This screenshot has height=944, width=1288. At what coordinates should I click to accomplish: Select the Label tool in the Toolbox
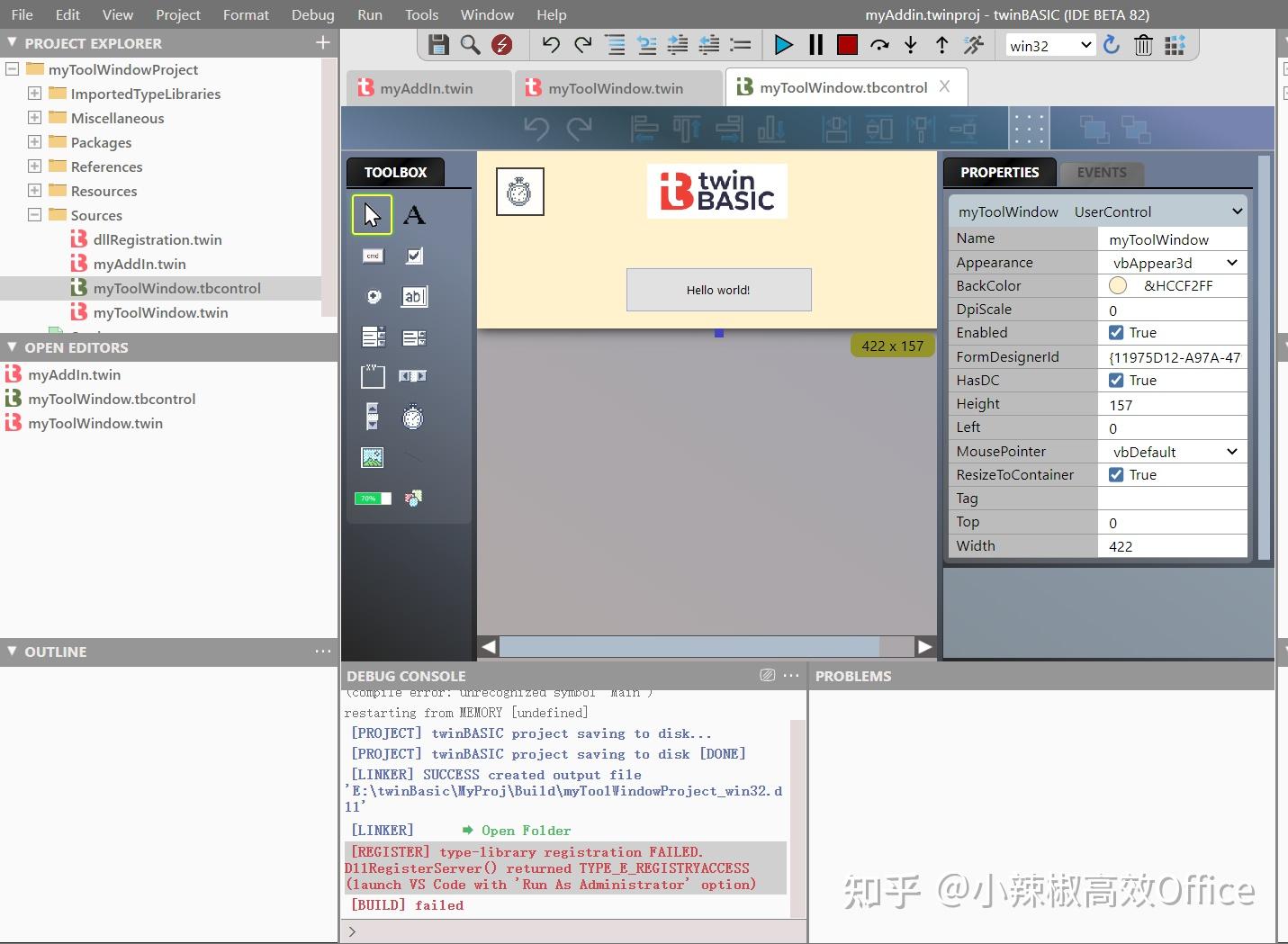tap(414, 215)
